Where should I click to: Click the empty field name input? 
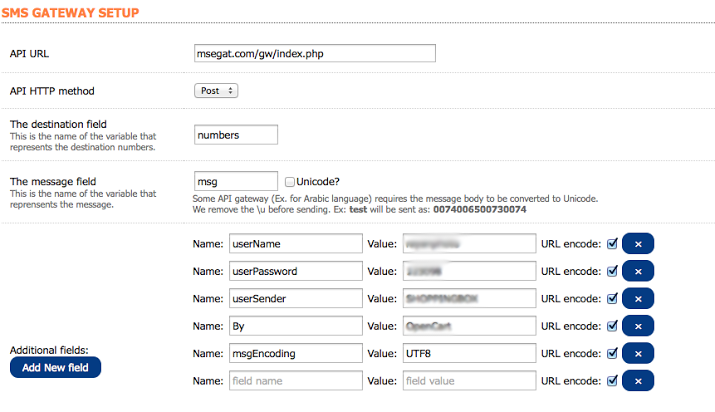coord(293,380)
